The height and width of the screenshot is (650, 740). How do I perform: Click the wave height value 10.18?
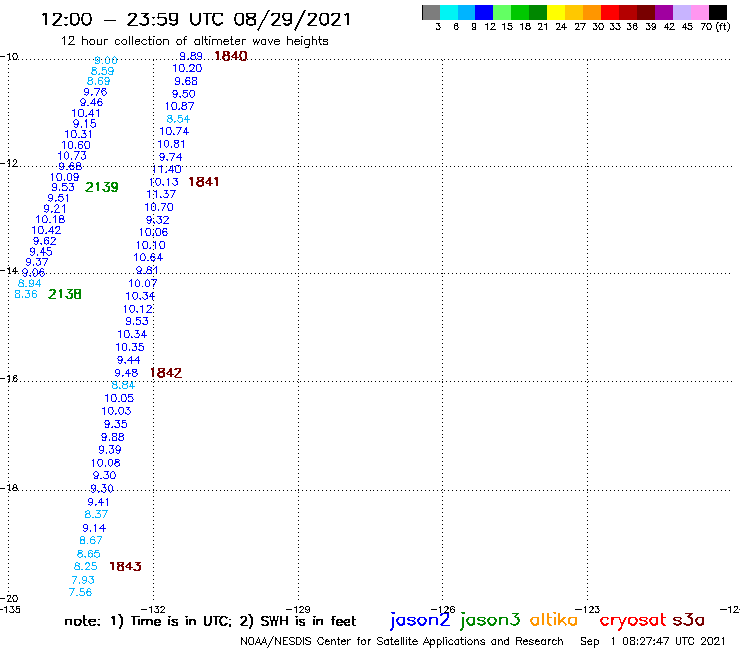[50, 219]
